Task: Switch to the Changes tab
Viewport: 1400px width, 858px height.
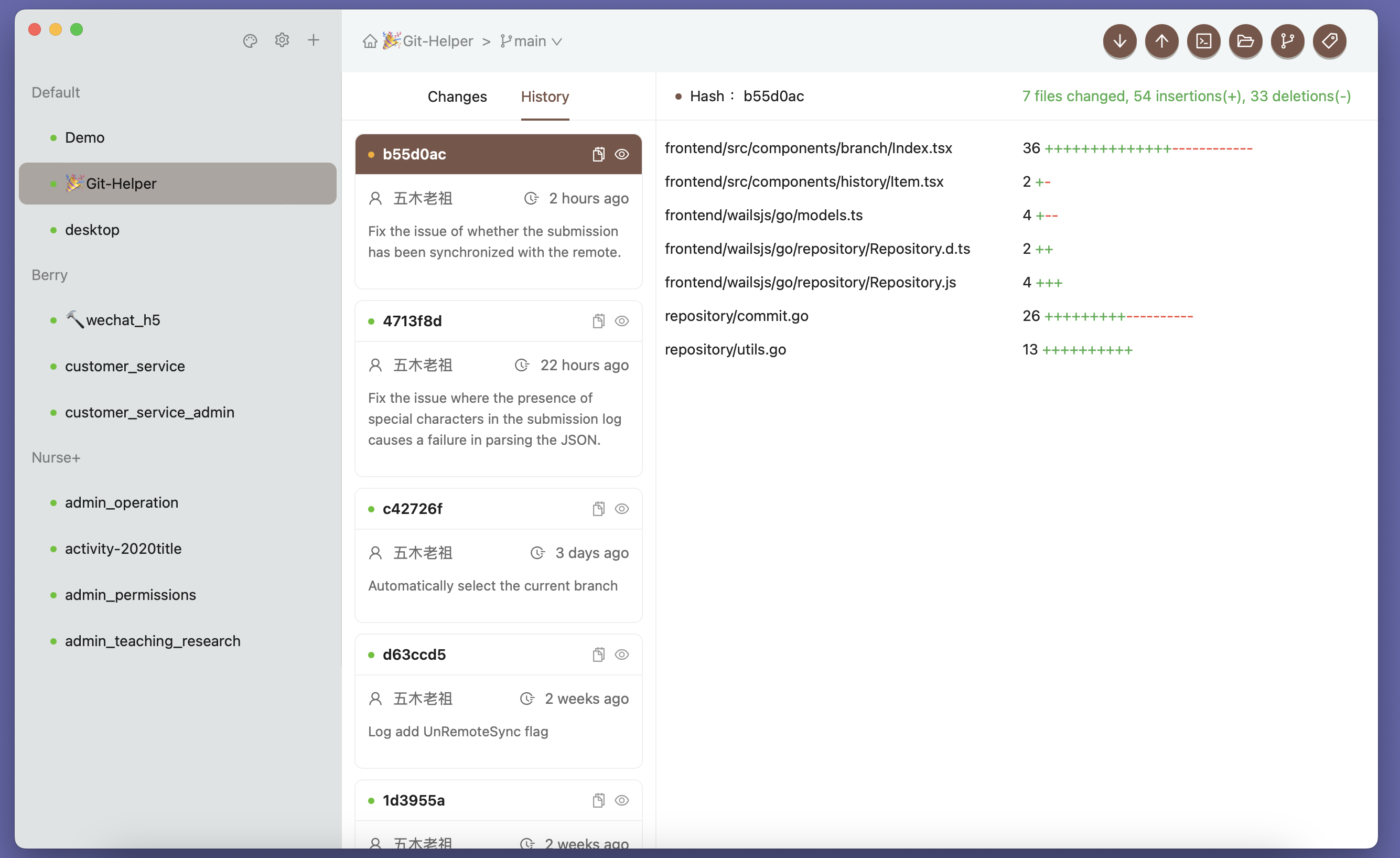Action: tap(457, 96)
